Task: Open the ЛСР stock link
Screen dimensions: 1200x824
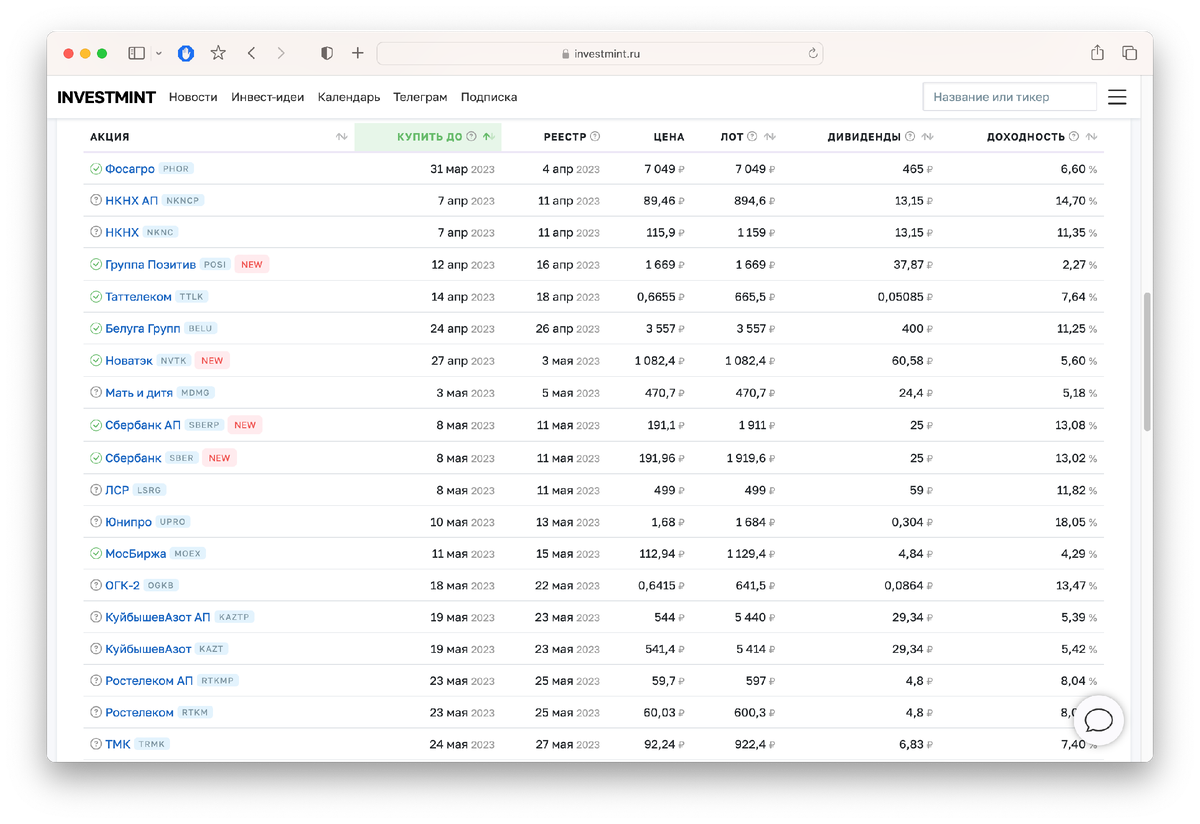Action: pyautogui.click(x=117, y=490)
